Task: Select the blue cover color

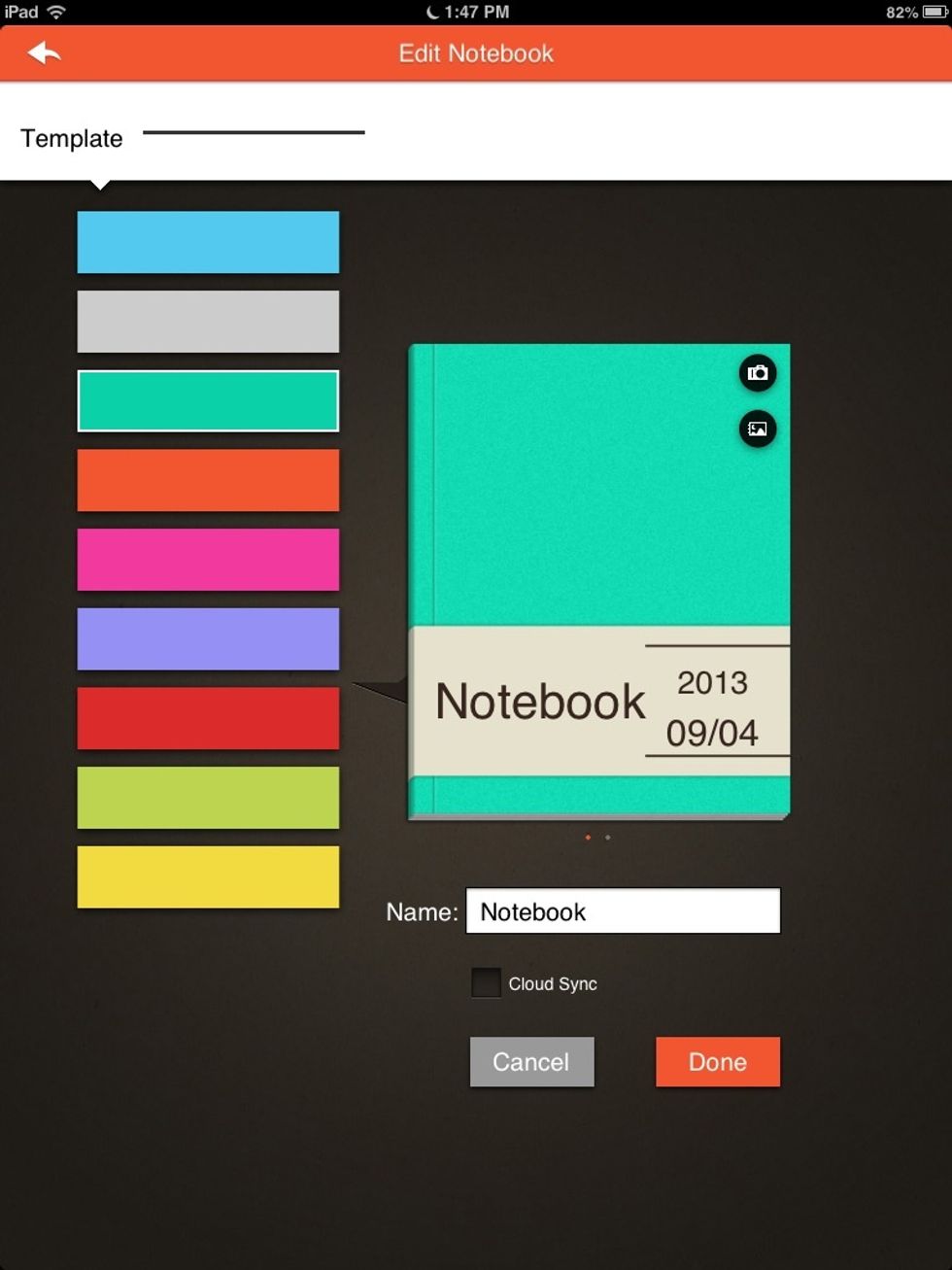Action: pos(208,242)
